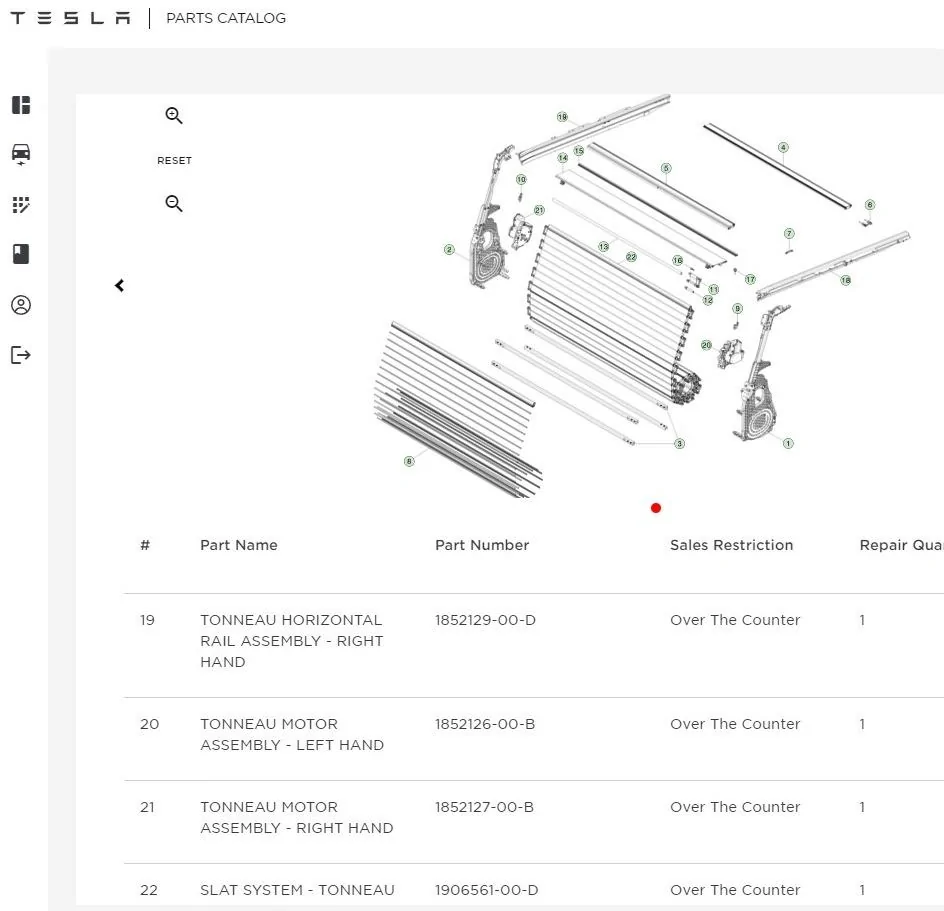The width and height of the screenshot is (944, 911).
Task: Open the grid-with-pencil icon in sidebar
Action: click(21, 205)
